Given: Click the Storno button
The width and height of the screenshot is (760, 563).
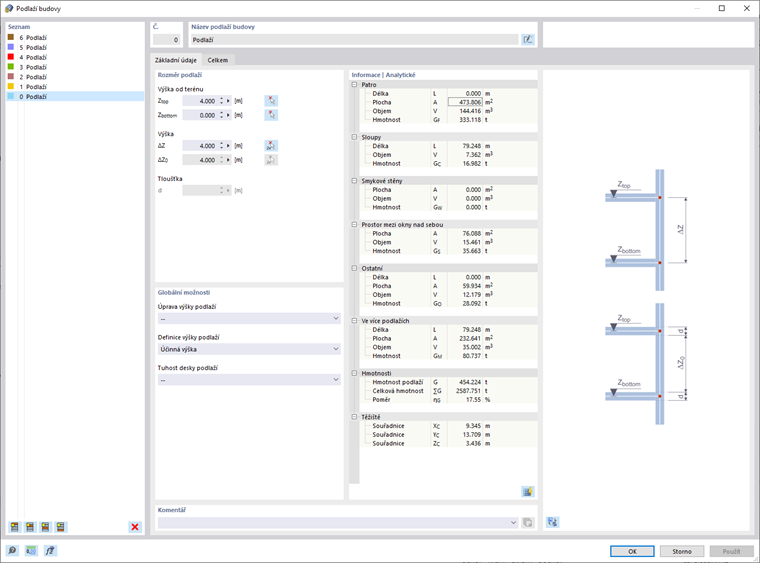Looking at the screenshot, I should [x=682, y=551].
